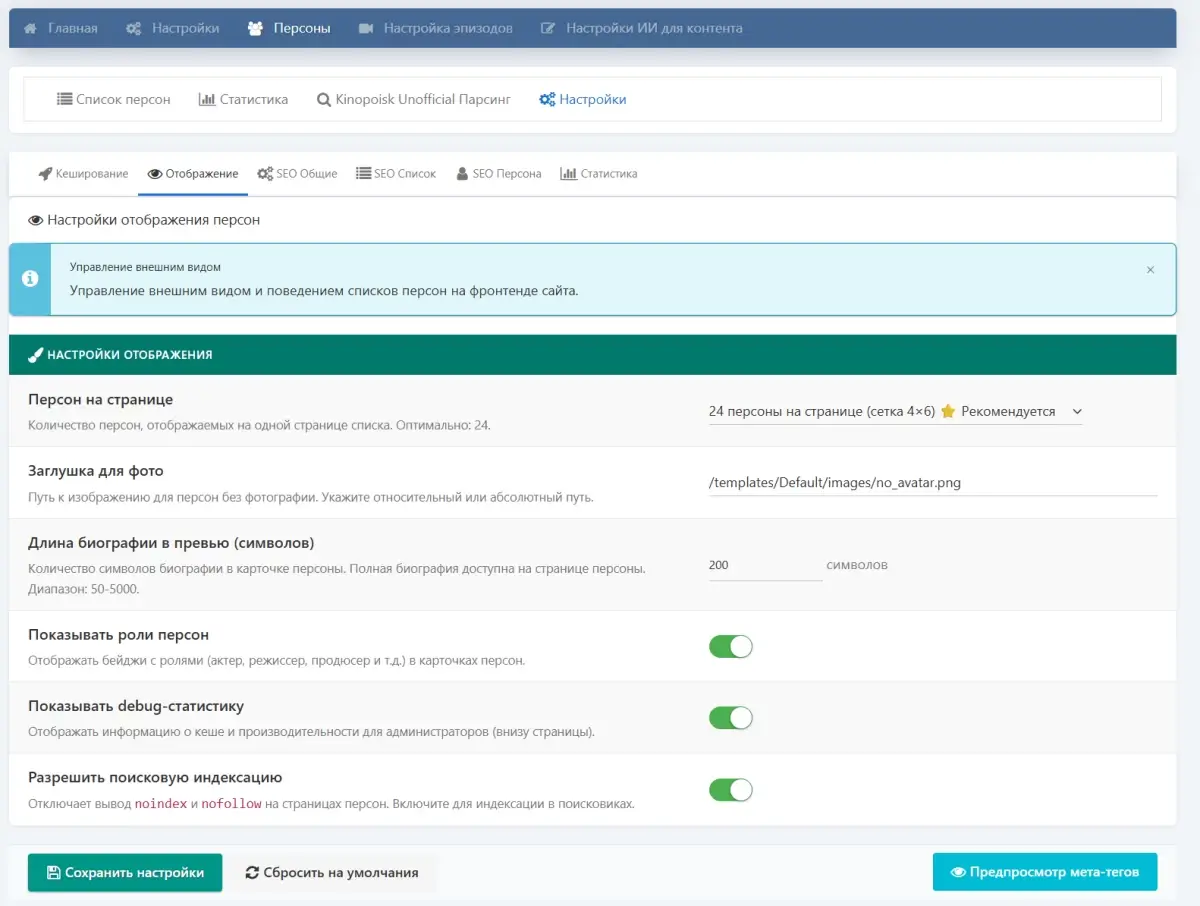Switch to the SEO Персона tab
The height and width of the screenshot is (906, 1200).
498,173
